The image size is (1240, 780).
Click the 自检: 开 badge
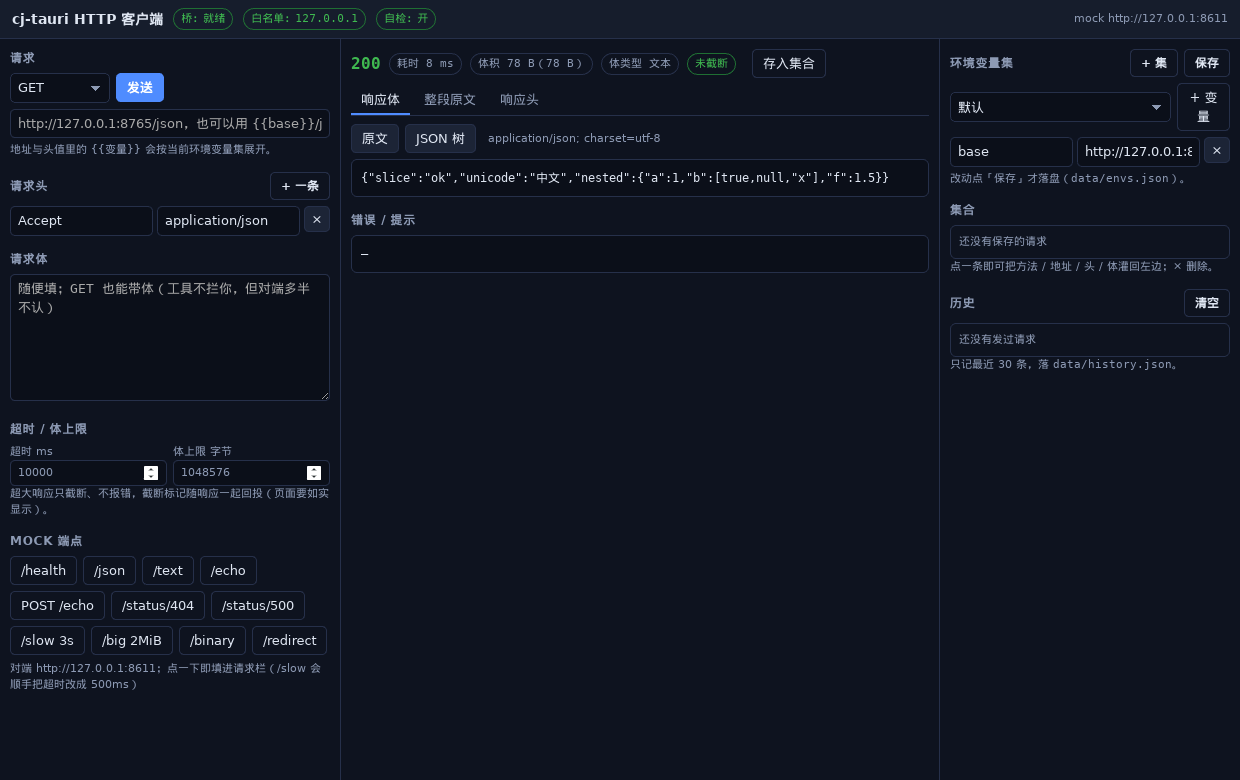tap(406, 19)
